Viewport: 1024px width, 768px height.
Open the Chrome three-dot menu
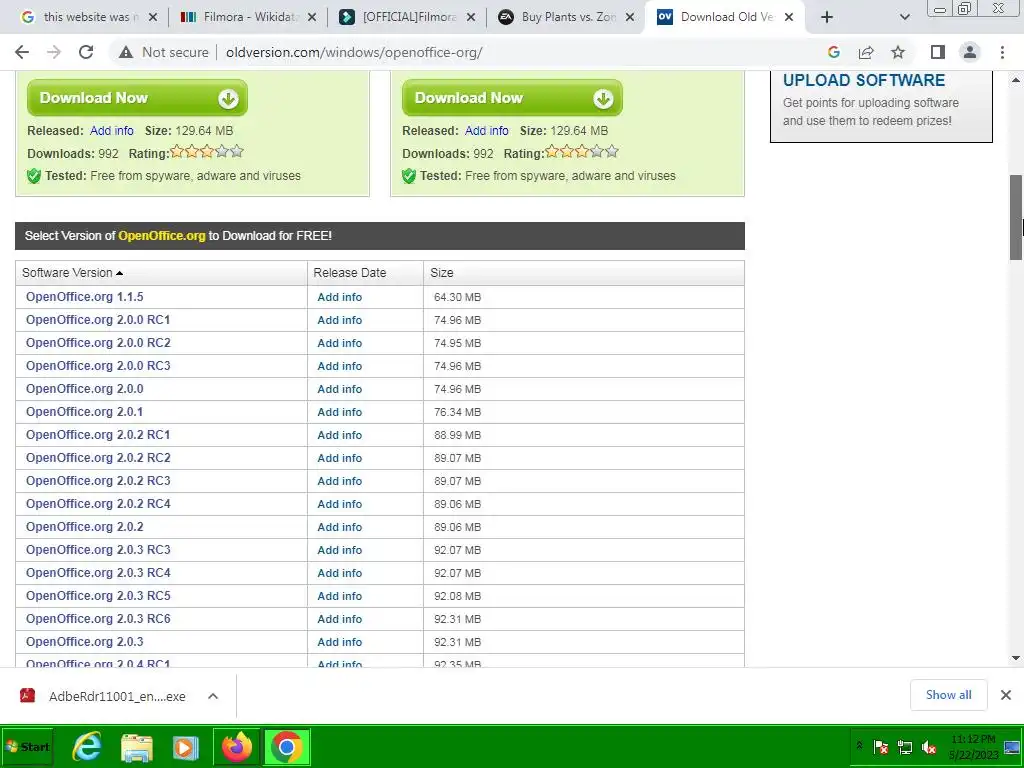tap(1002, 52)
